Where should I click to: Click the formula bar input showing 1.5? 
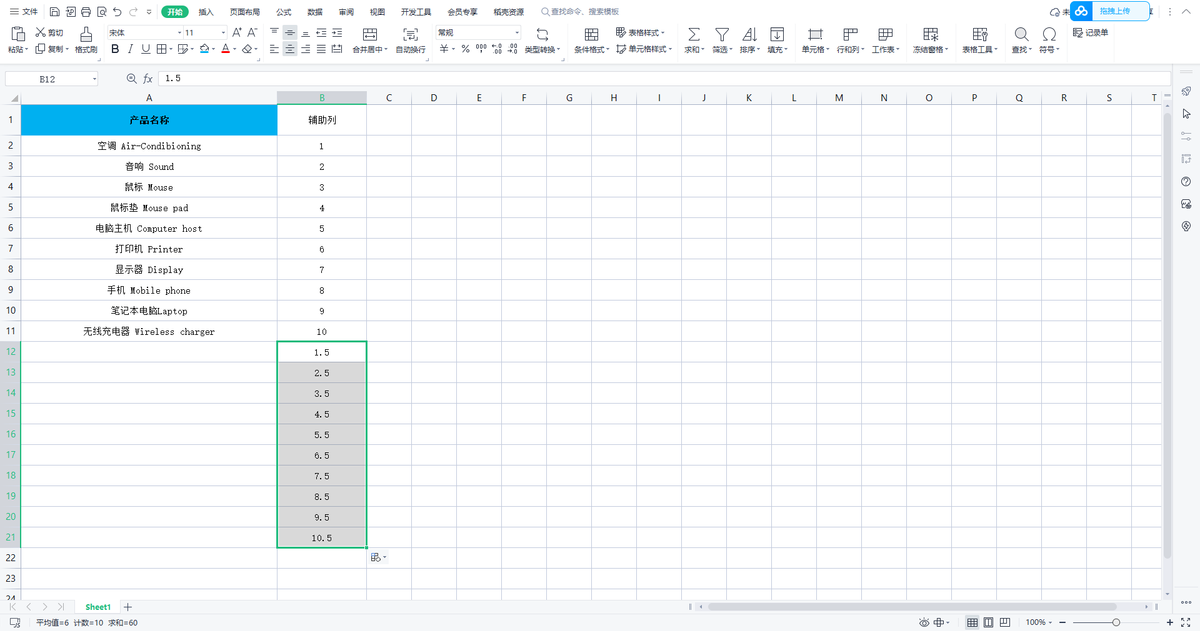663,78
